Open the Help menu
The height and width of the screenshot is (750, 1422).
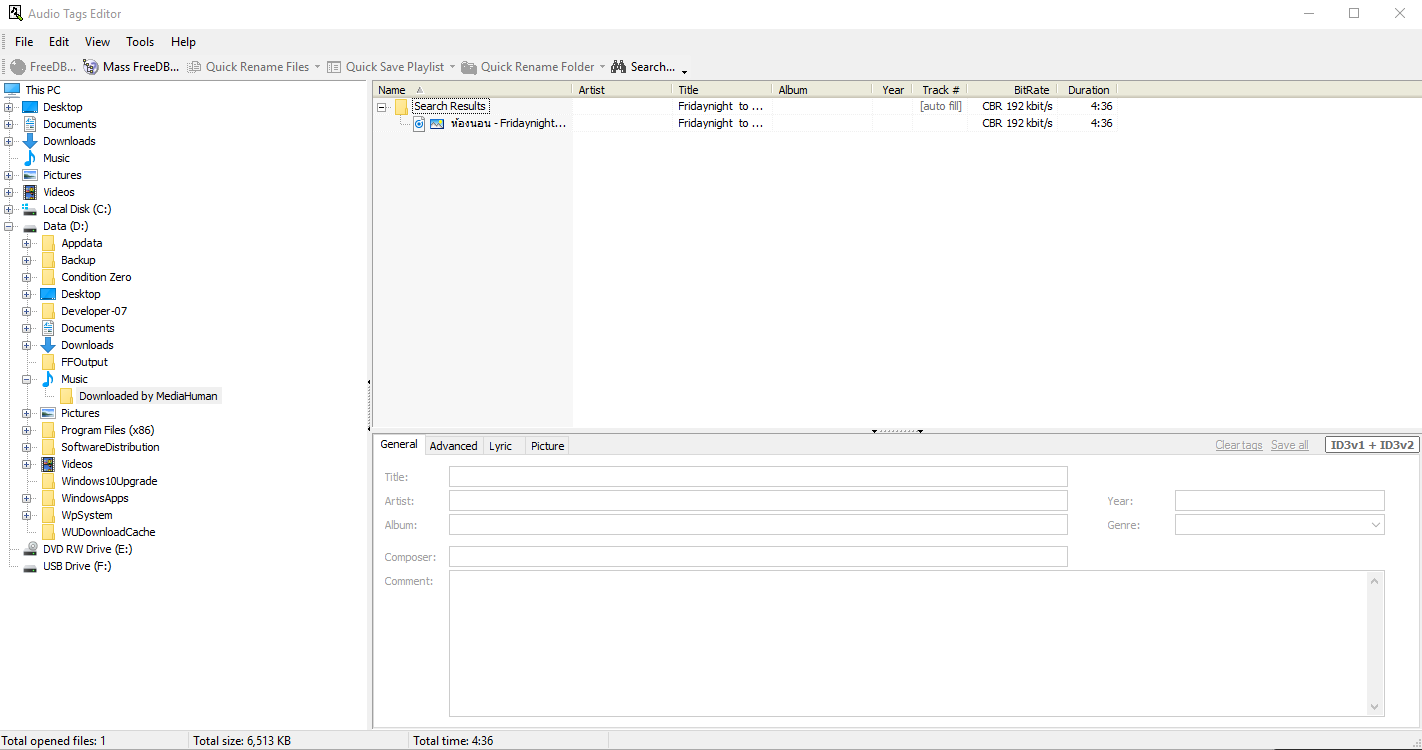click(x=183, y=42)
